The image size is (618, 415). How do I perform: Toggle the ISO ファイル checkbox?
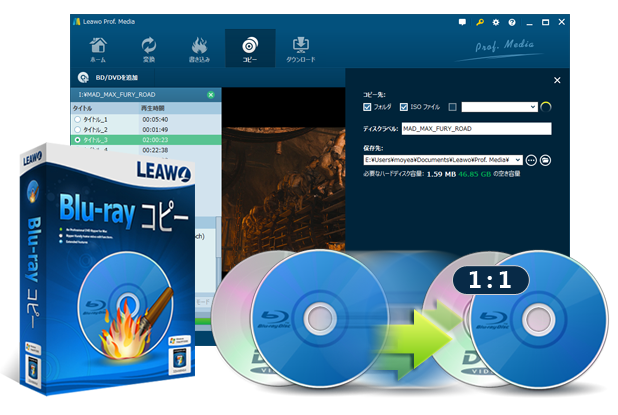(x=404, y=107)
